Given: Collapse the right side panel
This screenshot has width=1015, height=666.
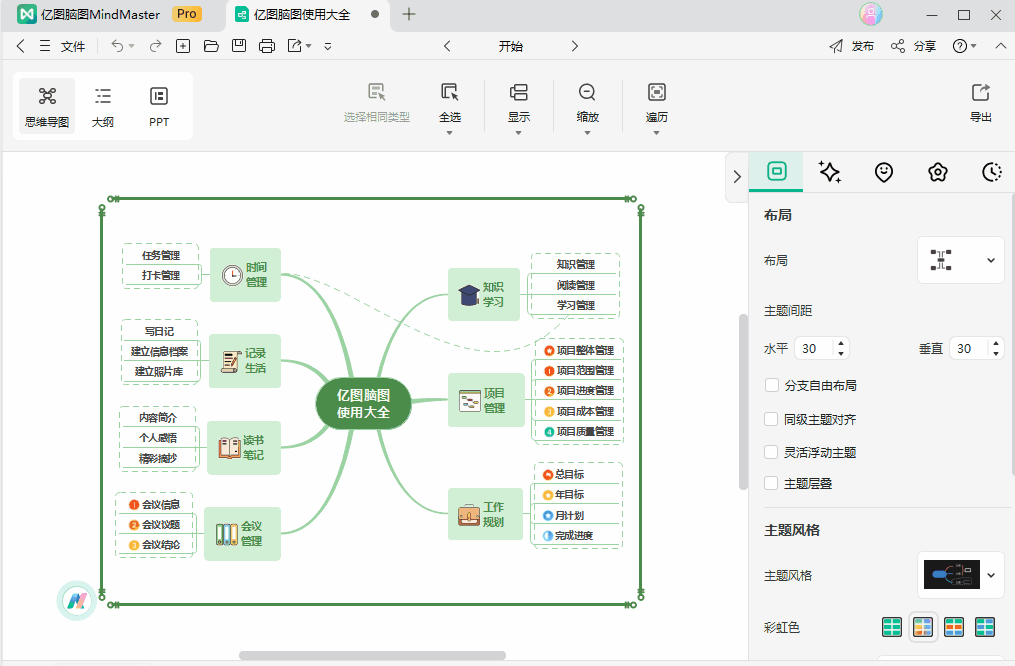Looking at the screenshot, I should pos(737,177).
